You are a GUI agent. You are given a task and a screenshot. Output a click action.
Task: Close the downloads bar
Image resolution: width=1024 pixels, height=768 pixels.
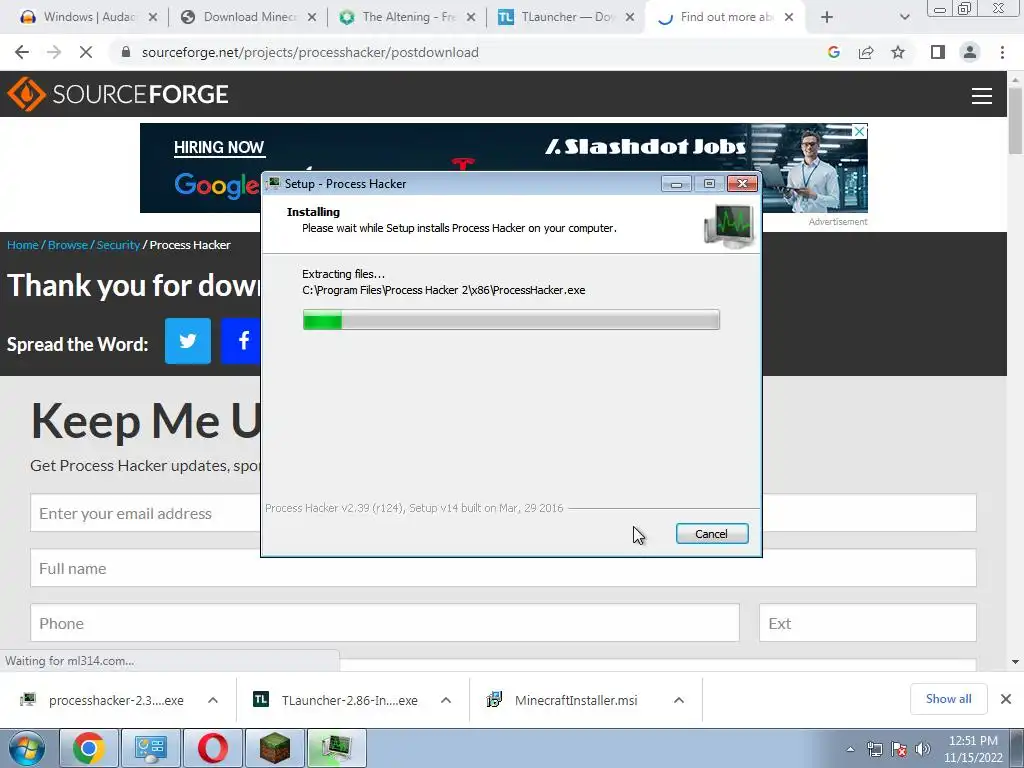click(x=1006, y=699)
